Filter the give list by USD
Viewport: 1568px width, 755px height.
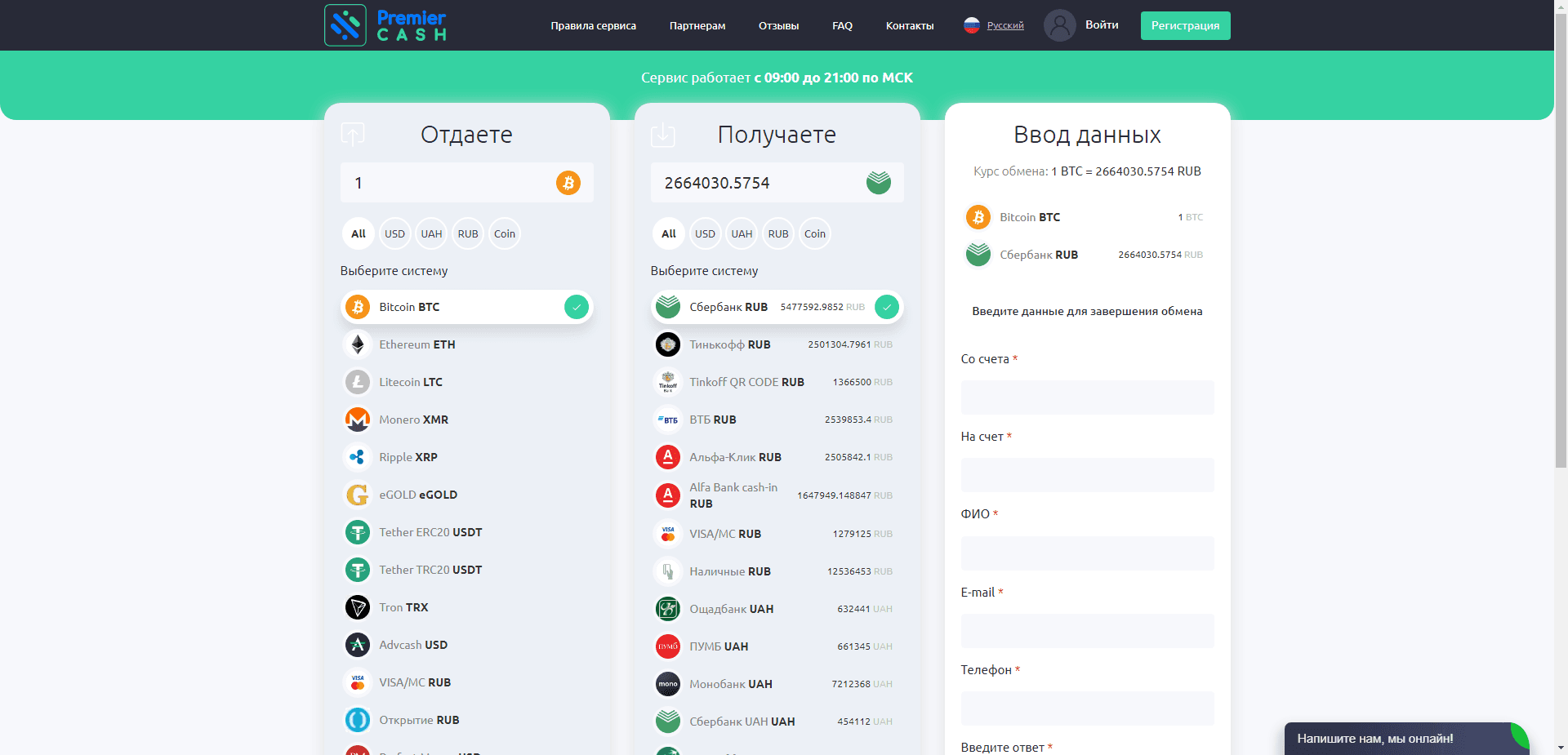[x=394, y=233]
